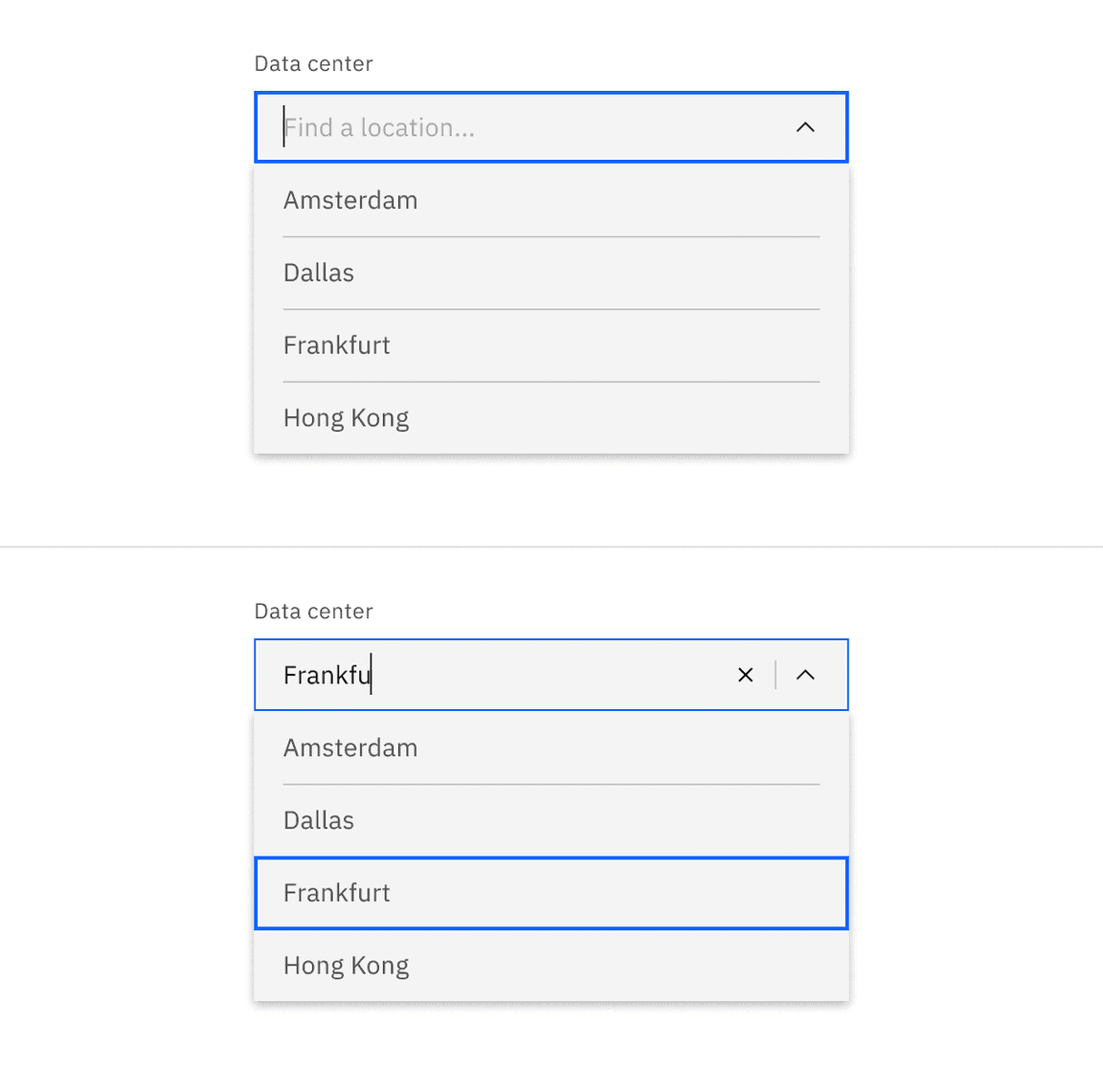Collapse the top dropdown via its chevron icon

point(805,126)
